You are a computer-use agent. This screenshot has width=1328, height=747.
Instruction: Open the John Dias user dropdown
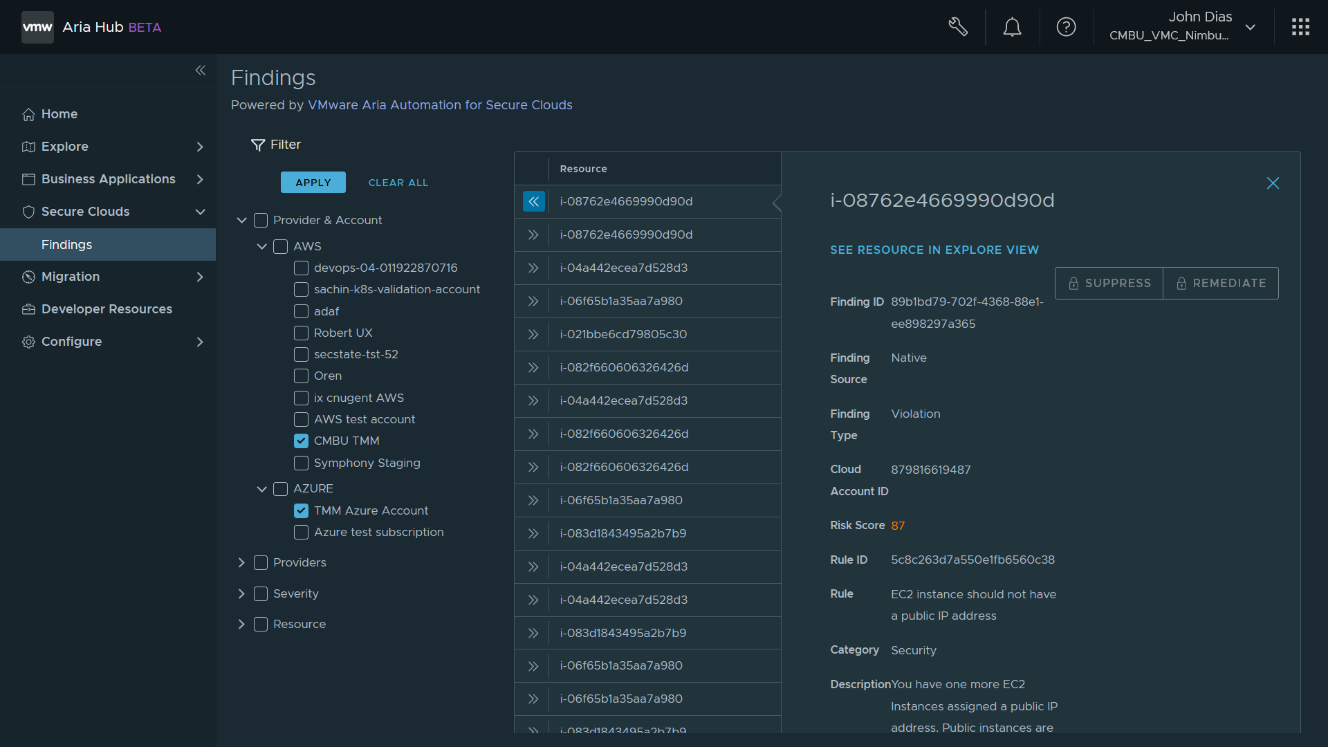(1249, 28)
